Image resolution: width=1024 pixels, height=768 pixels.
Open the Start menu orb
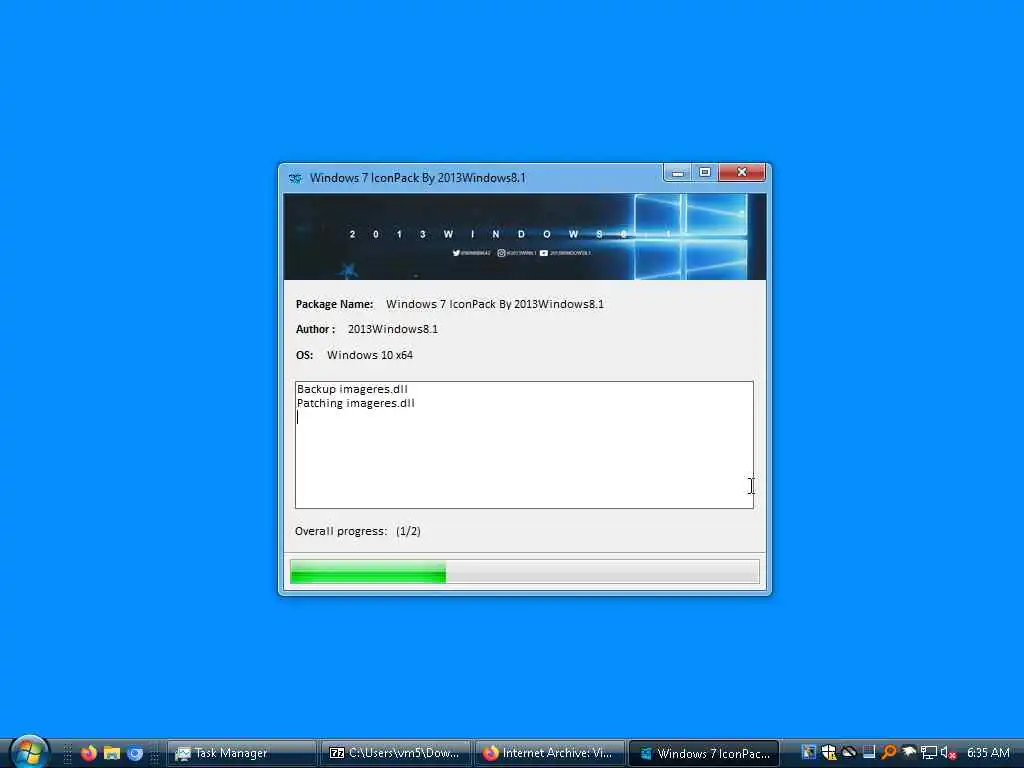(x=29, y=751)
